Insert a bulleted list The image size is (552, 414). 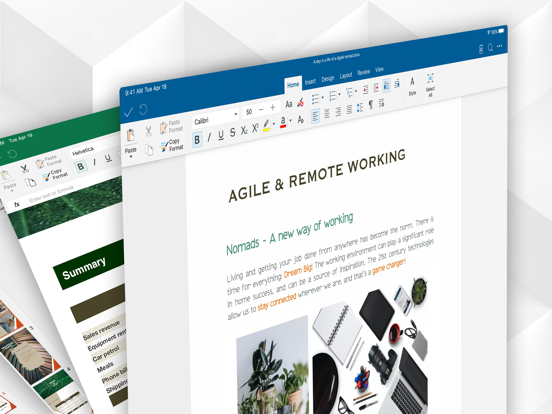[x=315, y=99]
